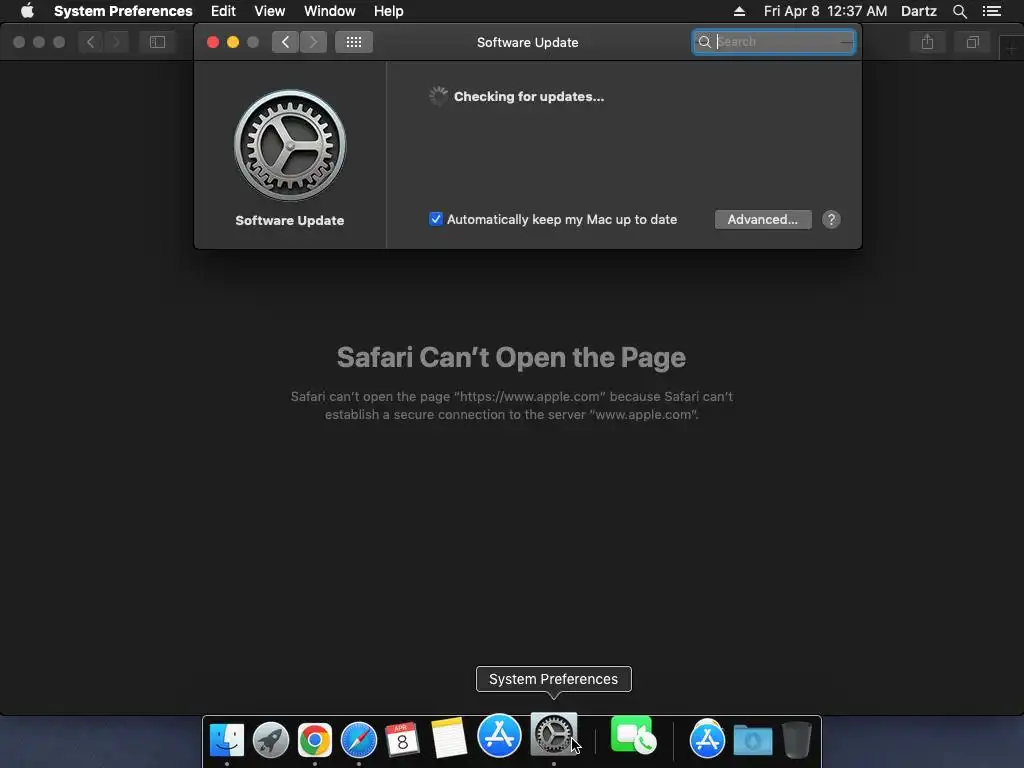The width and height of the screenshot is (1024, 768).
Task: Open Finder from the Dock
Action: pyautogui.click(x=227, y=739)
